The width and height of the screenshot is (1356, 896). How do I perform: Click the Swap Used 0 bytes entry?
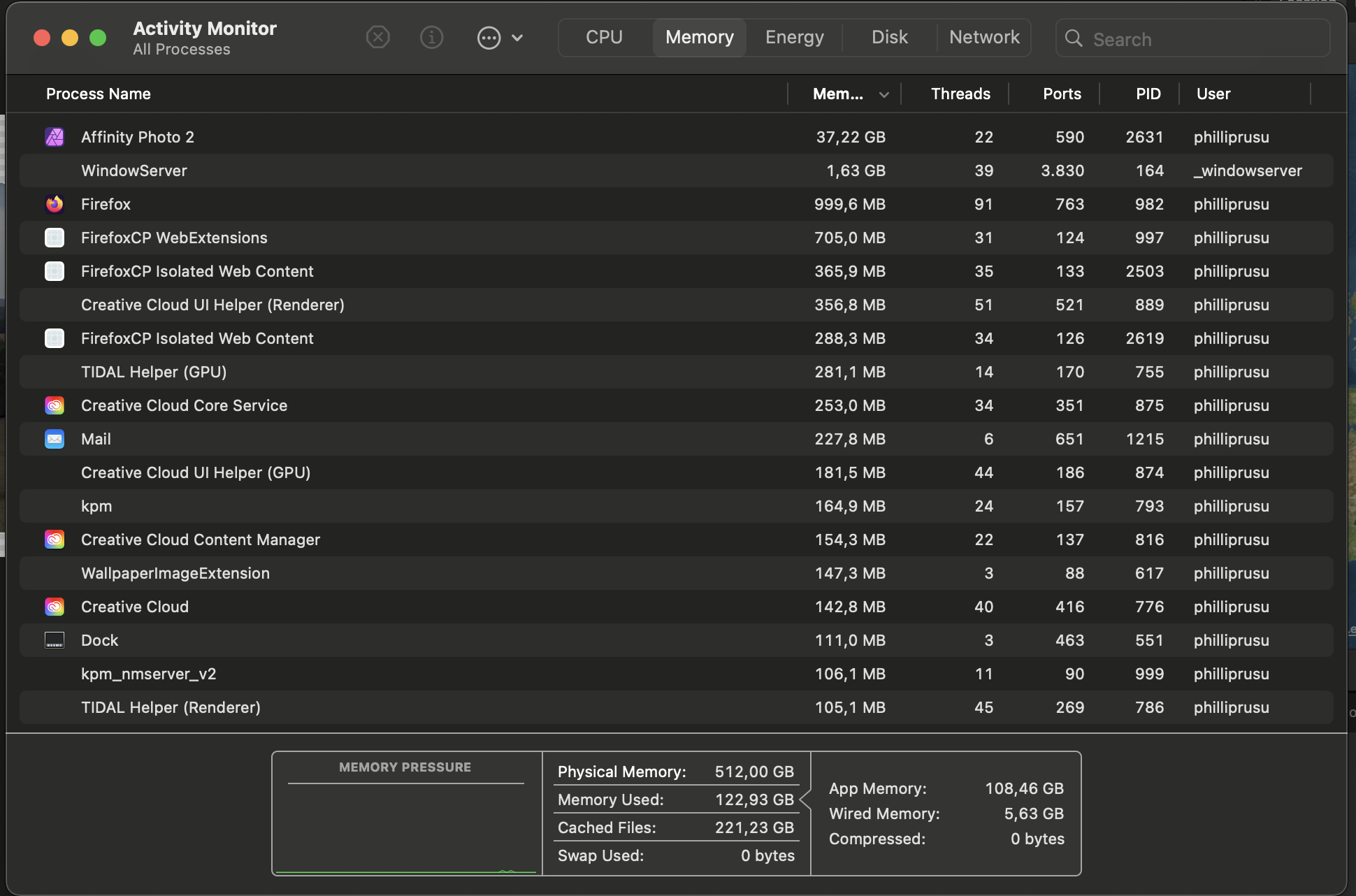point(676,855)
